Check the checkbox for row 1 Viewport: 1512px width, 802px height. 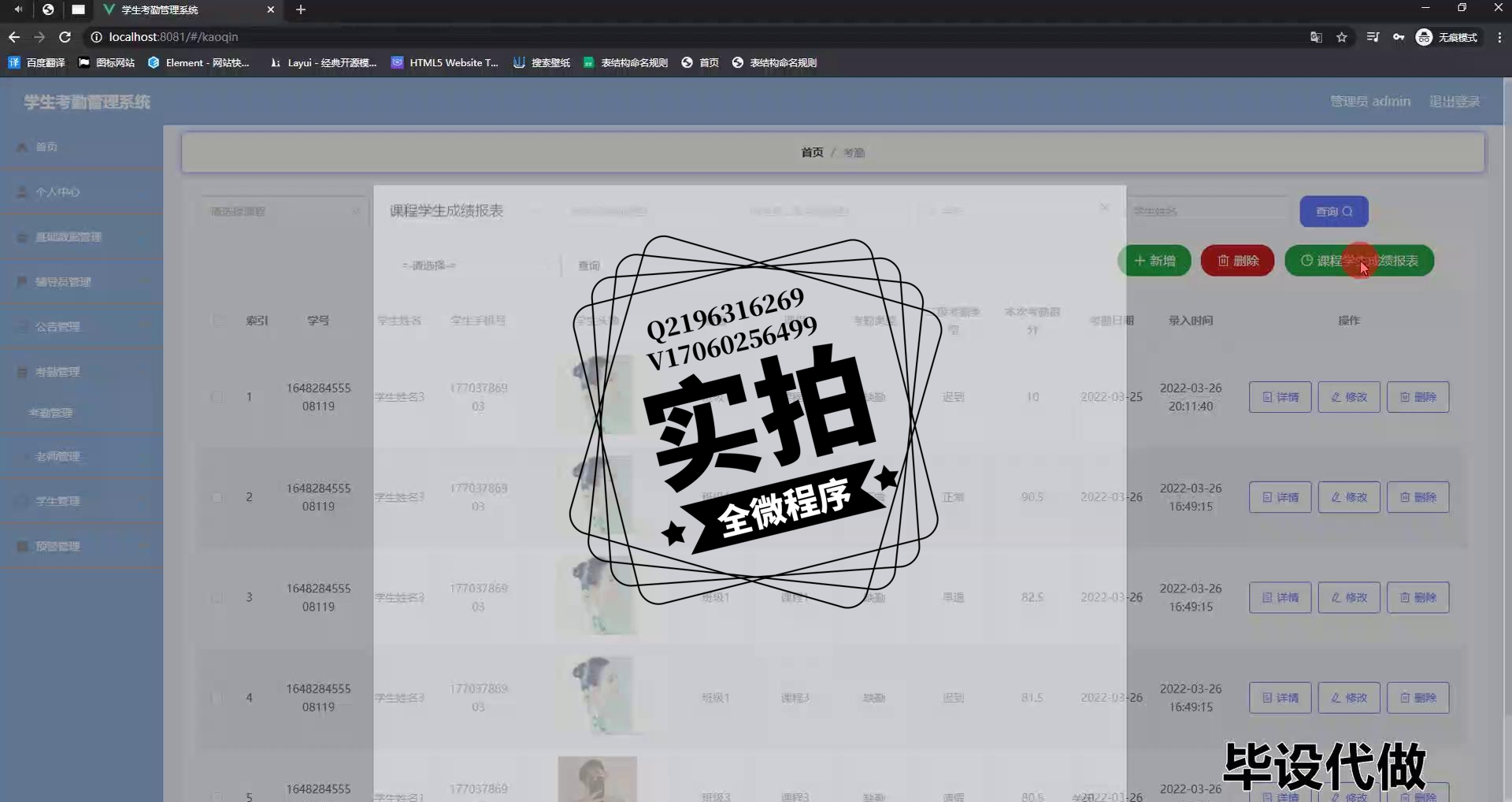click(217, 397)
